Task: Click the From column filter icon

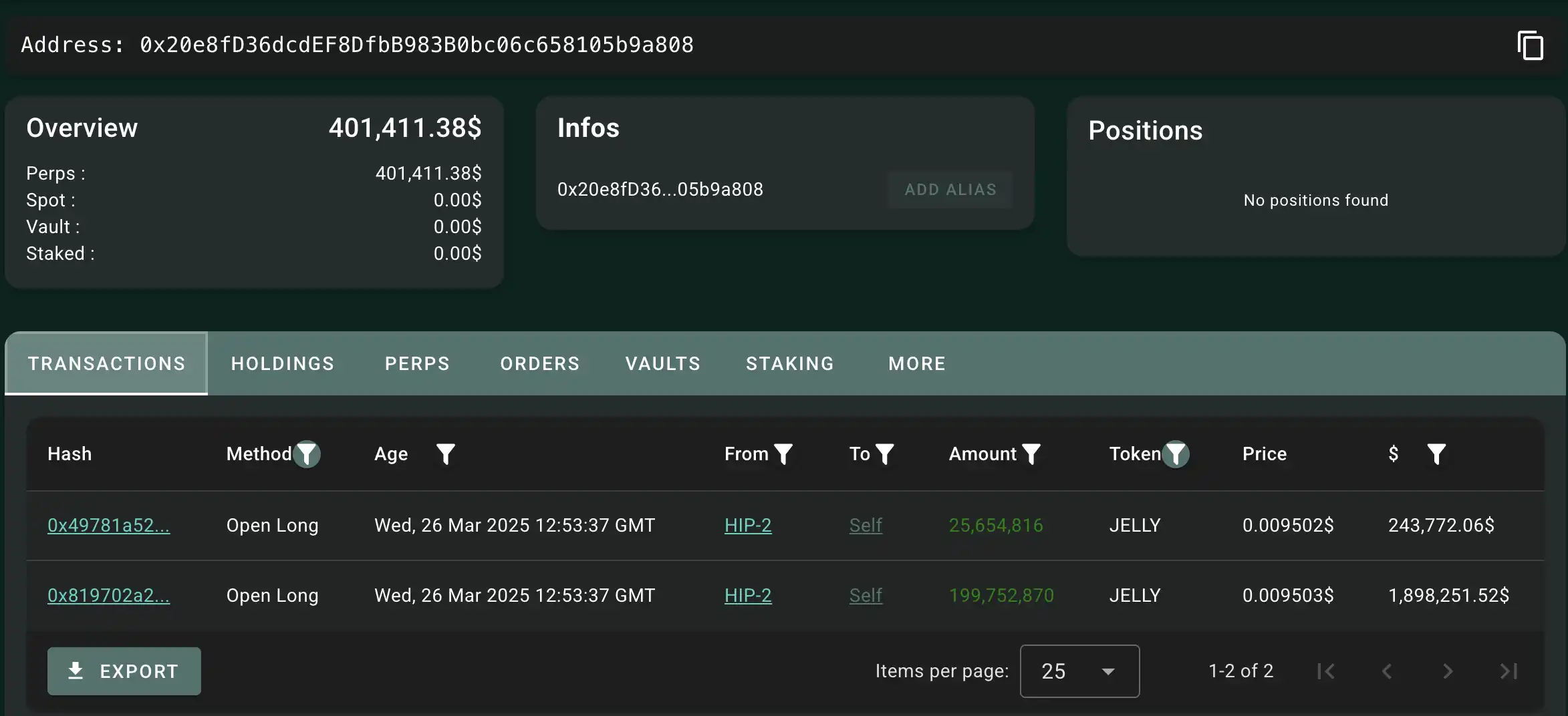Action: (x=783, y=454)
